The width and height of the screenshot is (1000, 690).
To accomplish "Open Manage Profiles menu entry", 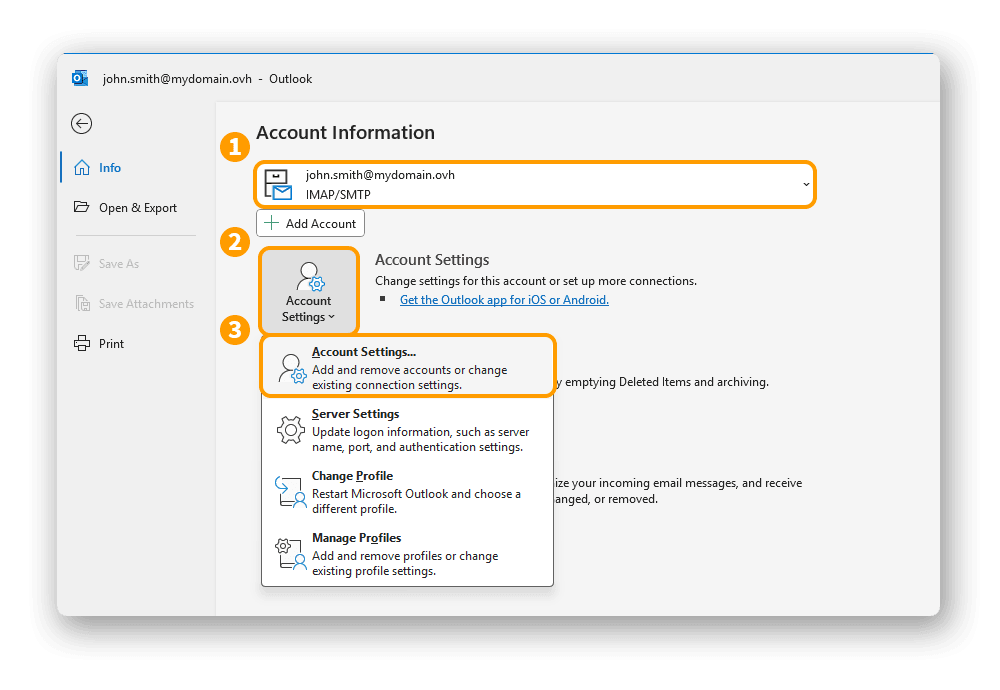I will pyautogui.click(x=408, y=554).
